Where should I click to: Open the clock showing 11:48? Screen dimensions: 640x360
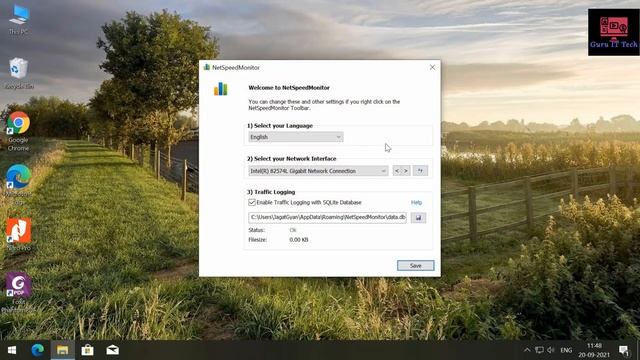point(594,350)
